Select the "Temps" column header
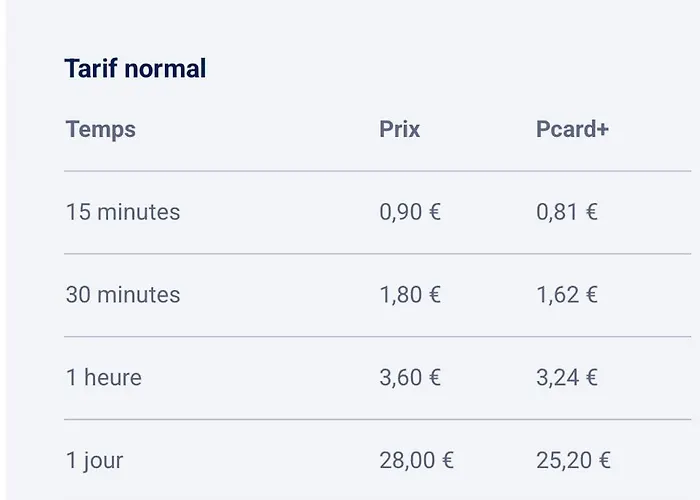 (101, 130)
